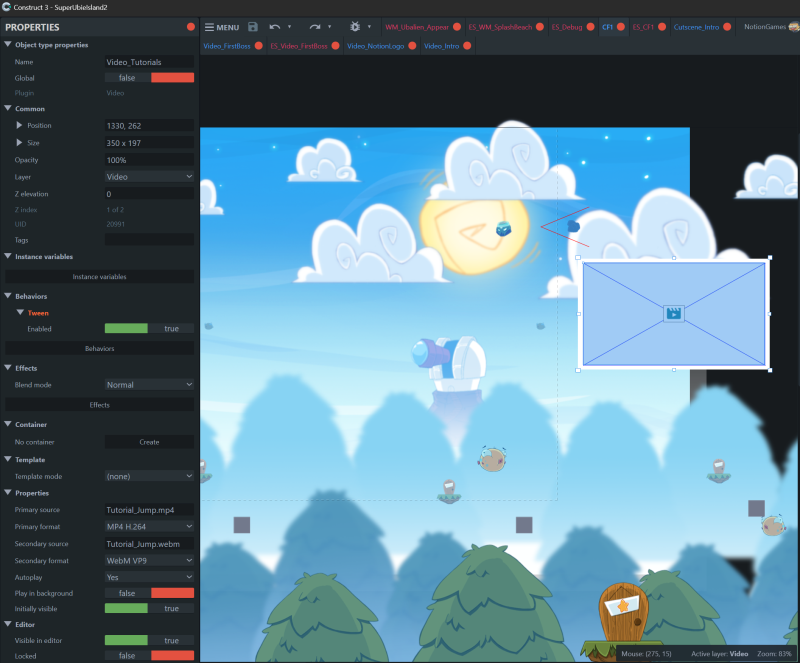Open the Primary format dropdown

(x=149, y=526)
